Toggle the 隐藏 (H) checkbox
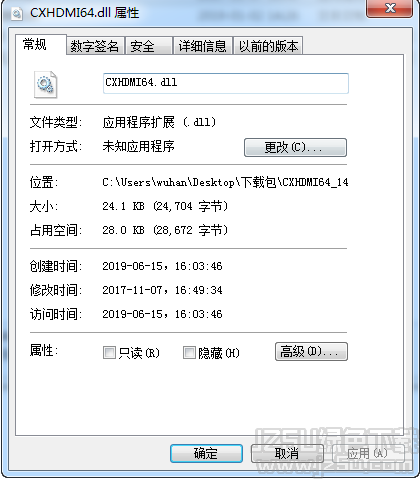This screenshot has height=479, width=420. tap(189, 352)
